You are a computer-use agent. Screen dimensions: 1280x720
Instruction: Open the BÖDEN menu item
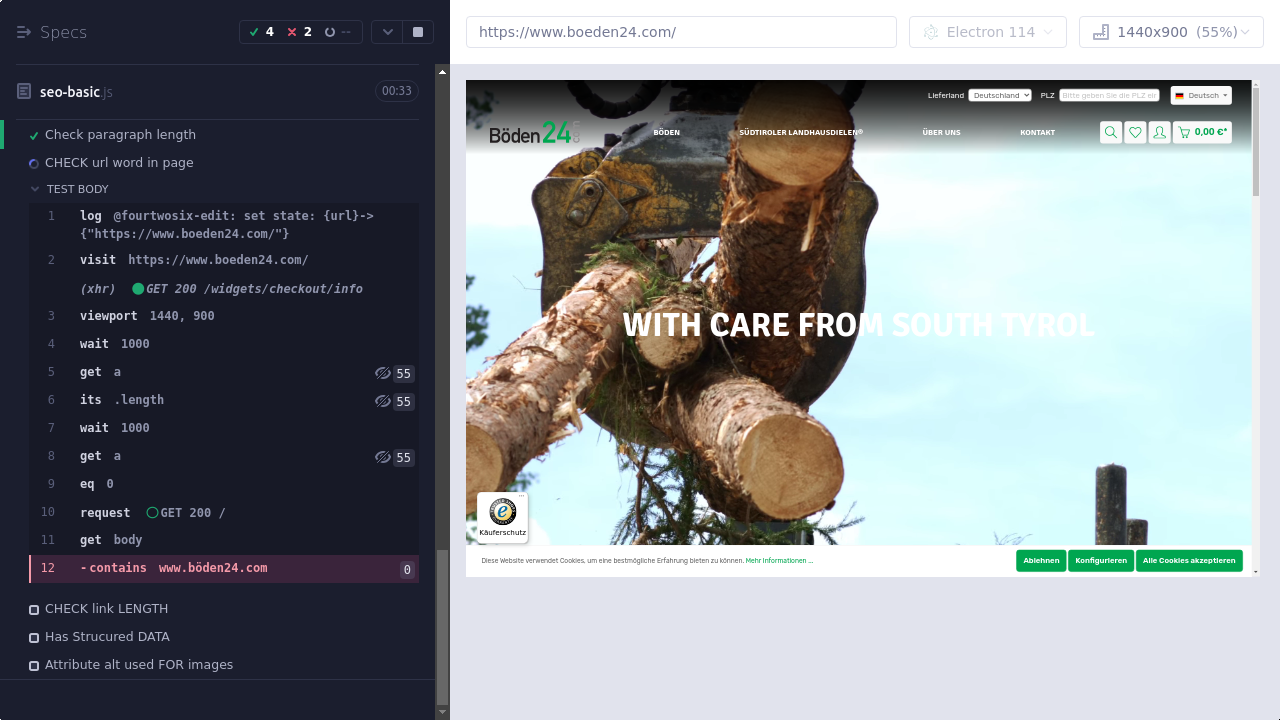pos(666,132)
